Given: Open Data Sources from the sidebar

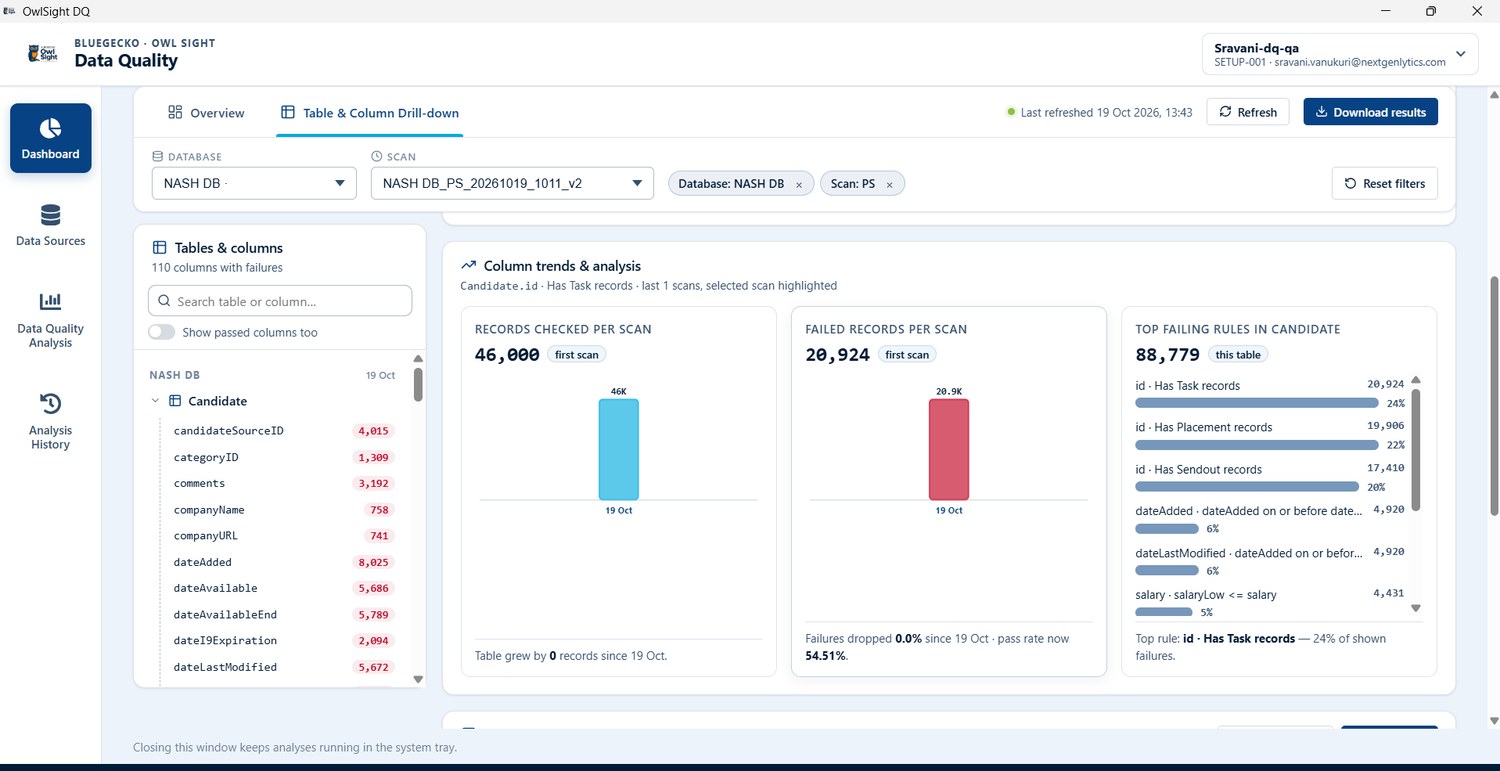Looking at the screenshot, I should coord(50,225).
